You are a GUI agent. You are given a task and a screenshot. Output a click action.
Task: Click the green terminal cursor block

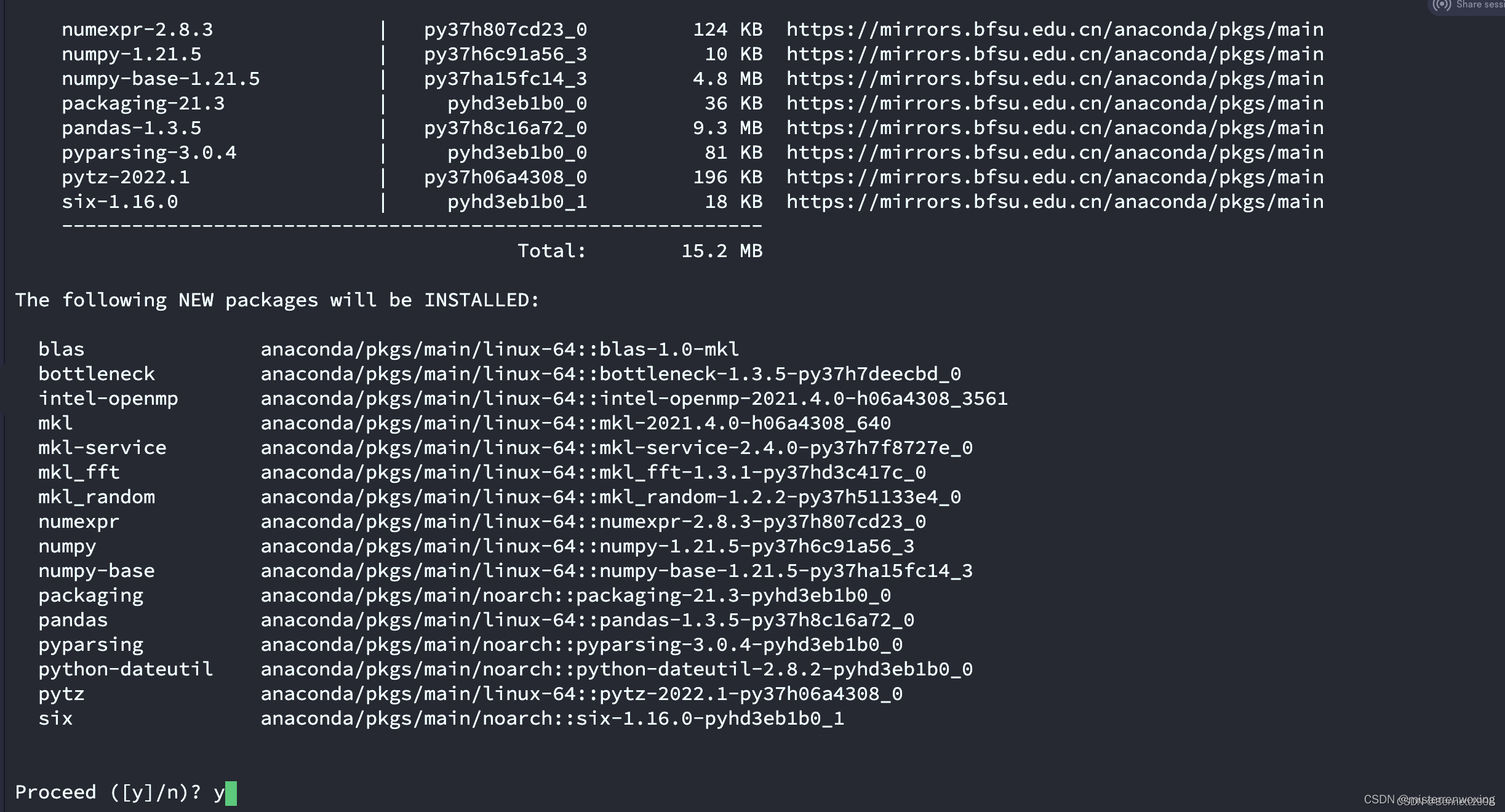(x=231, y=793)
